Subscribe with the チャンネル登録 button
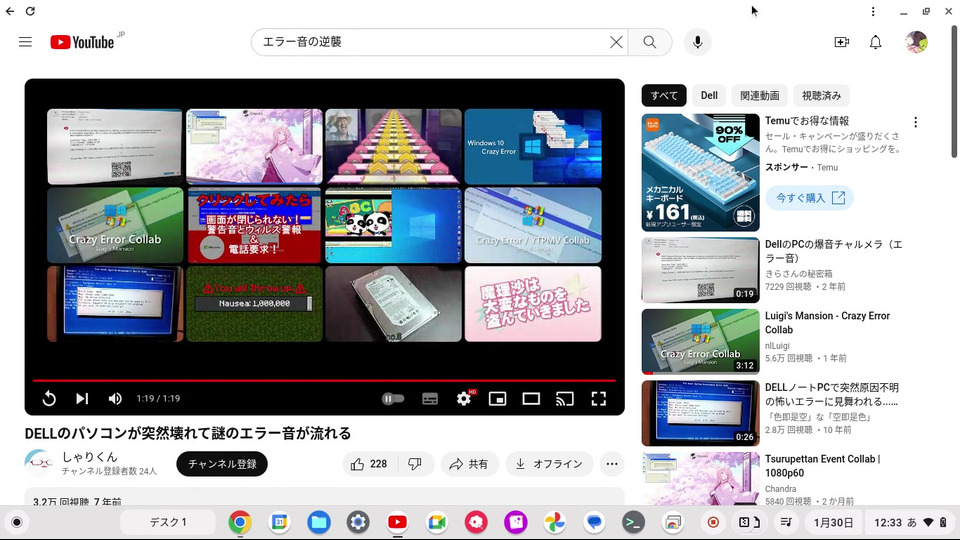The width and height of the screenshot is (960, 540). pos(222,464)
